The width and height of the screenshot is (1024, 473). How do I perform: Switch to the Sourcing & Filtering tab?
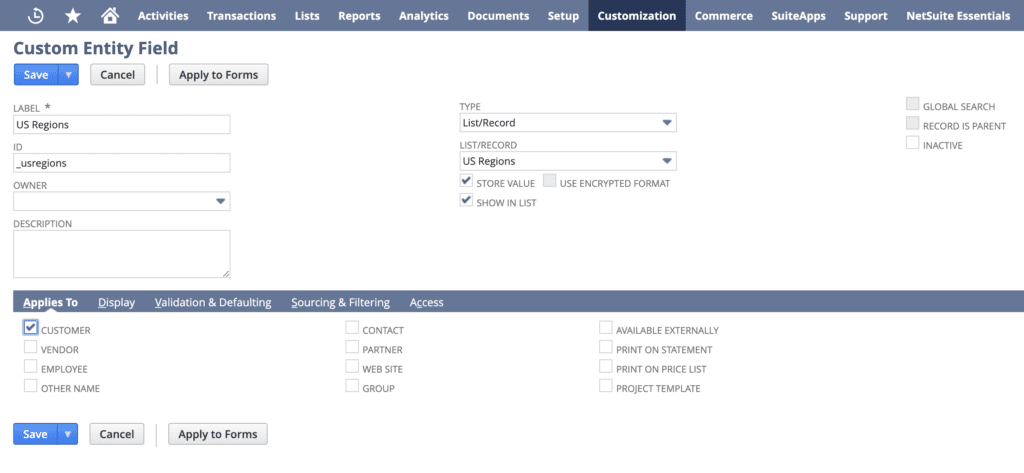coord(340,302)
